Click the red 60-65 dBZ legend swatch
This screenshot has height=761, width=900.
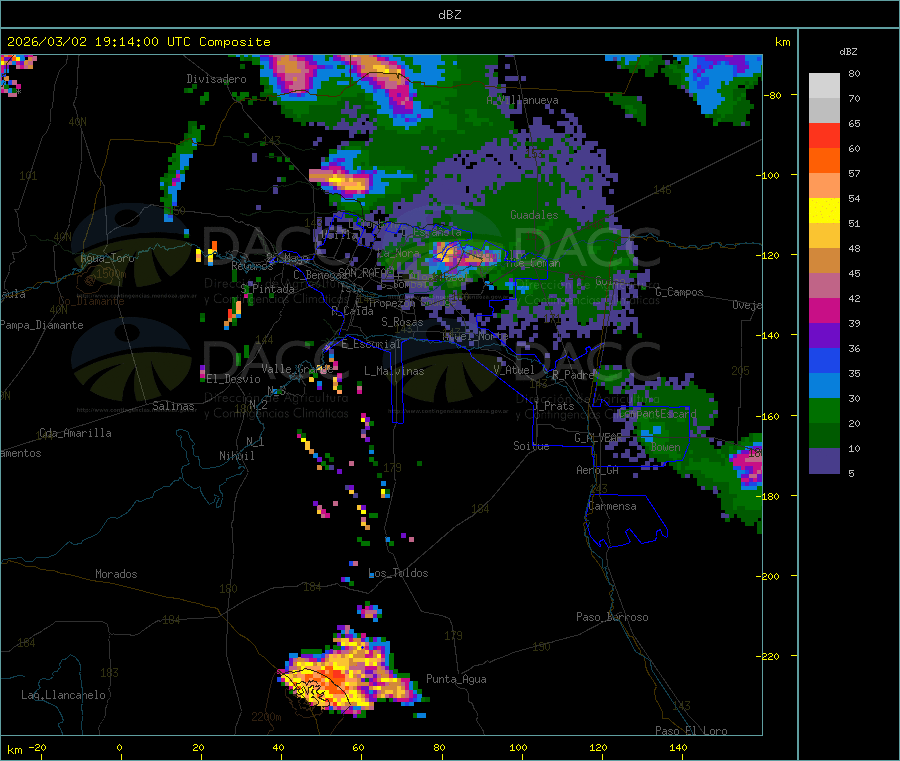coord(824,135)
